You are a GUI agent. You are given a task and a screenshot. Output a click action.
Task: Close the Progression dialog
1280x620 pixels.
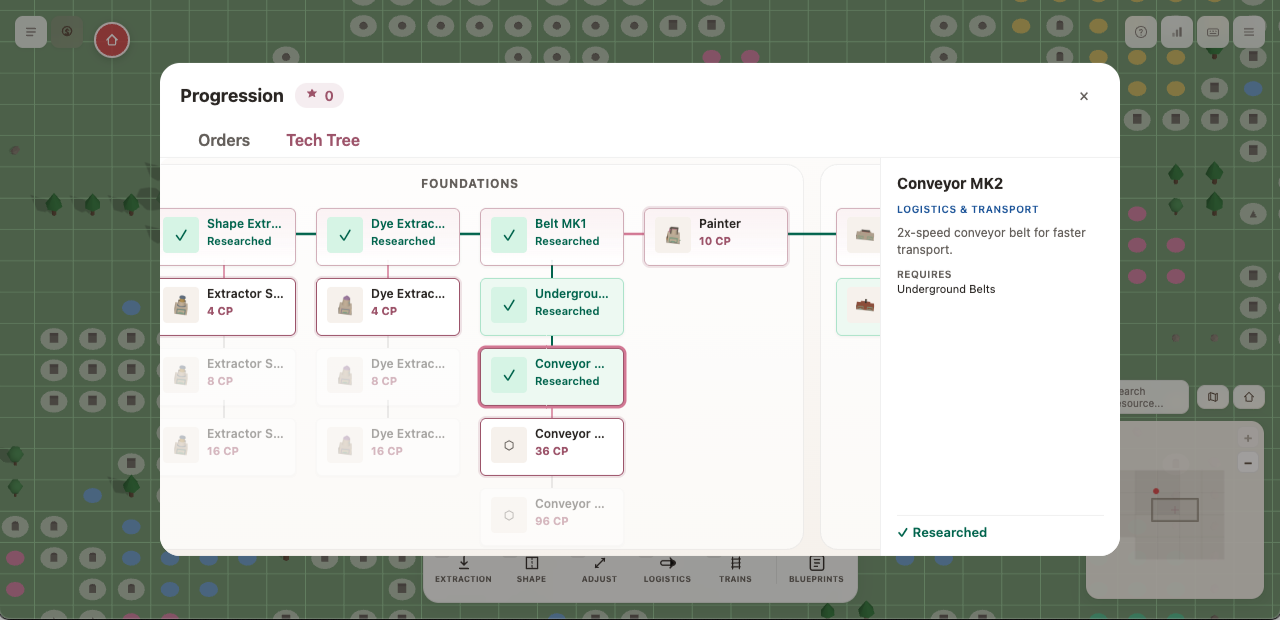click(1084, 96)
